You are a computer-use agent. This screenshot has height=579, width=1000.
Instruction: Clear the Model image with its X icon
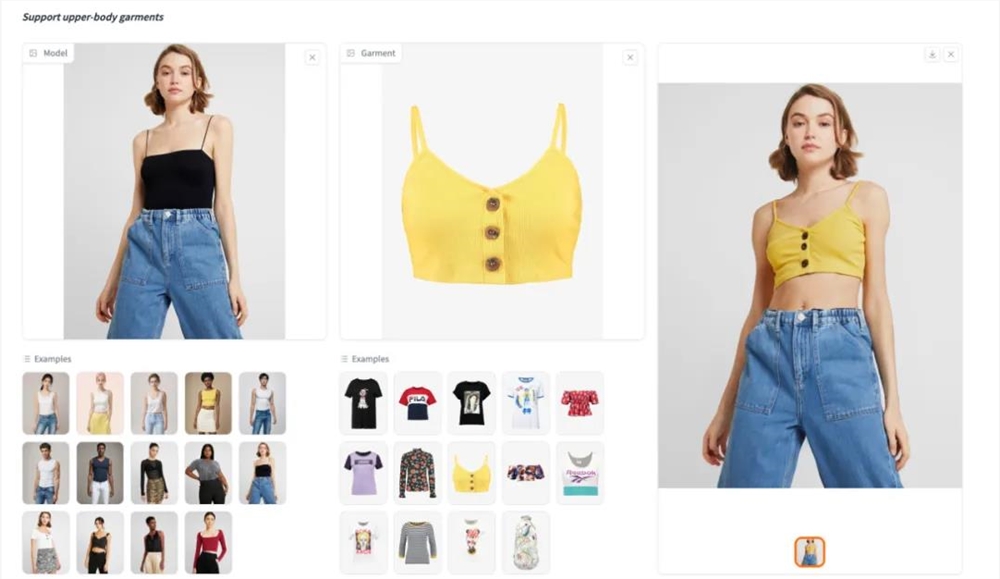click(x=312, y=57)
